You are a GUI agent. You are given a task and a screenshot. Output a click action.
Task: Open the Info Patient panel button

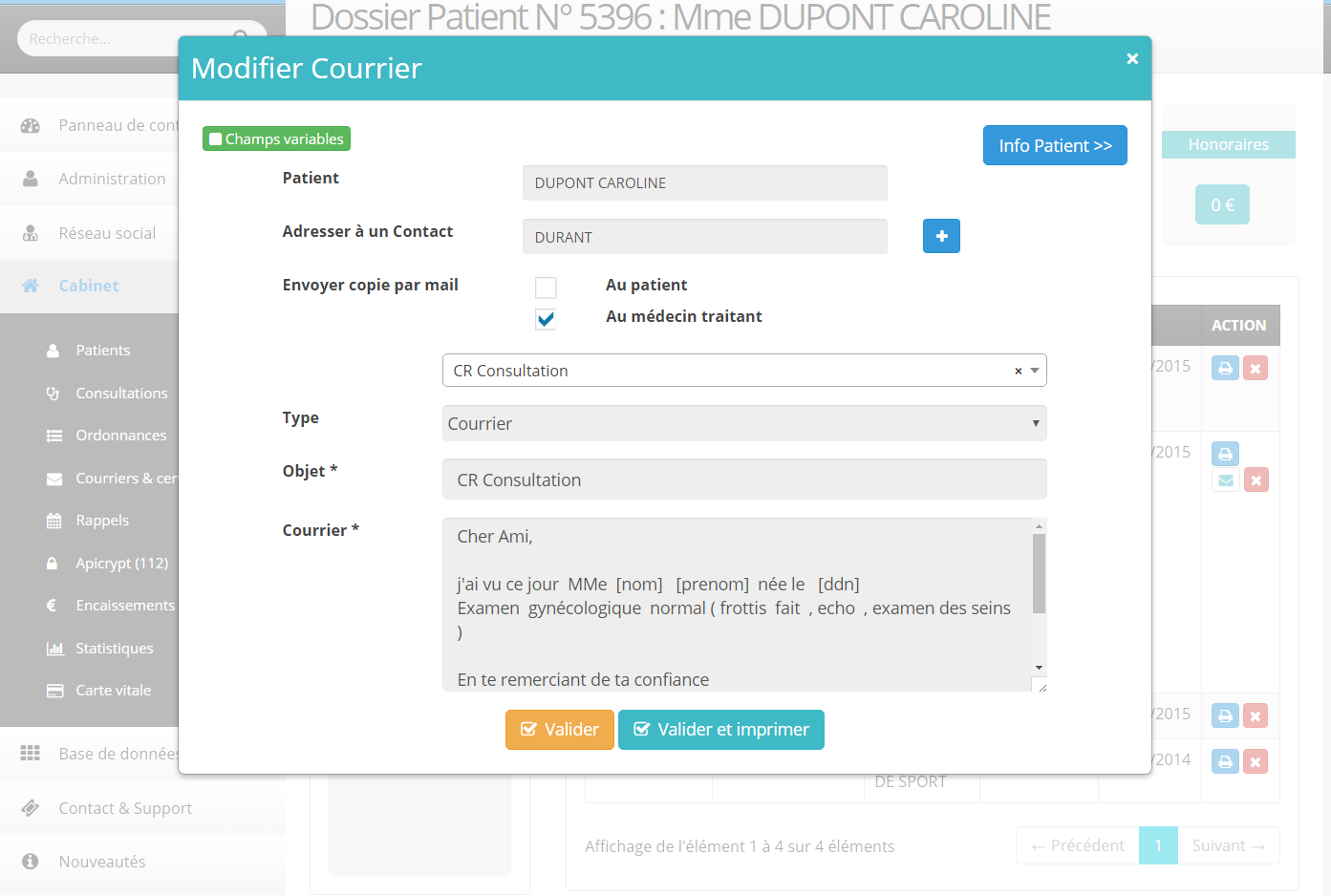click(1055, 145)
